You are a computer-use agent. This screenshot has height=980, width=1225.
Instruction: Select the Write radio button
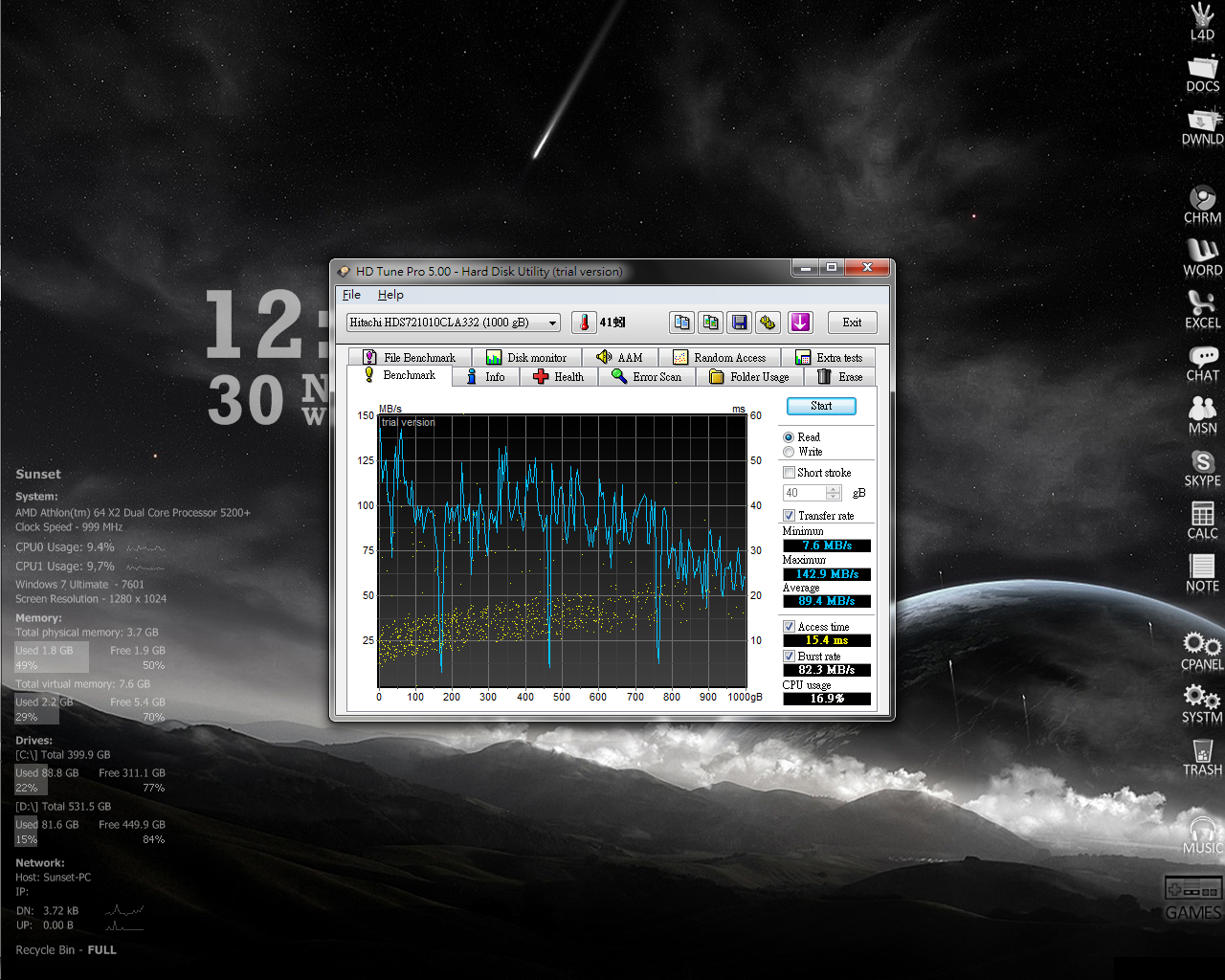click(789, 452)
